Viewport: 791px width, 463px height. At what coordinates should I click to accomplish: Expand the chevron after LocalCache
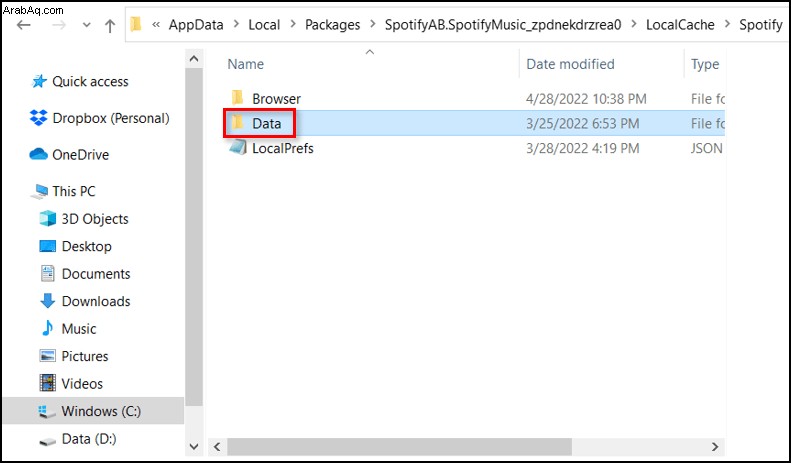[x=727, y=24]
